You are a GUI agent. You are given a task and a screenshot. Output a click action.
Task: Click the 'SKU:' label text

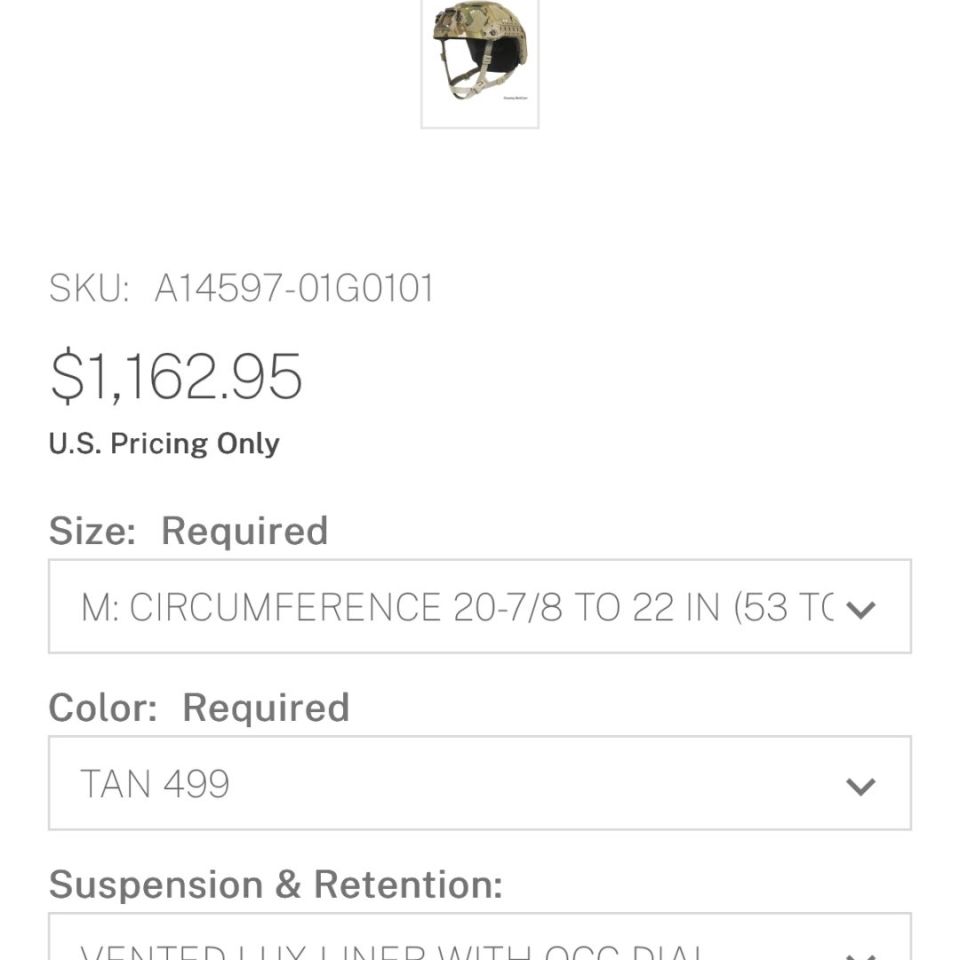pos(89,289)
